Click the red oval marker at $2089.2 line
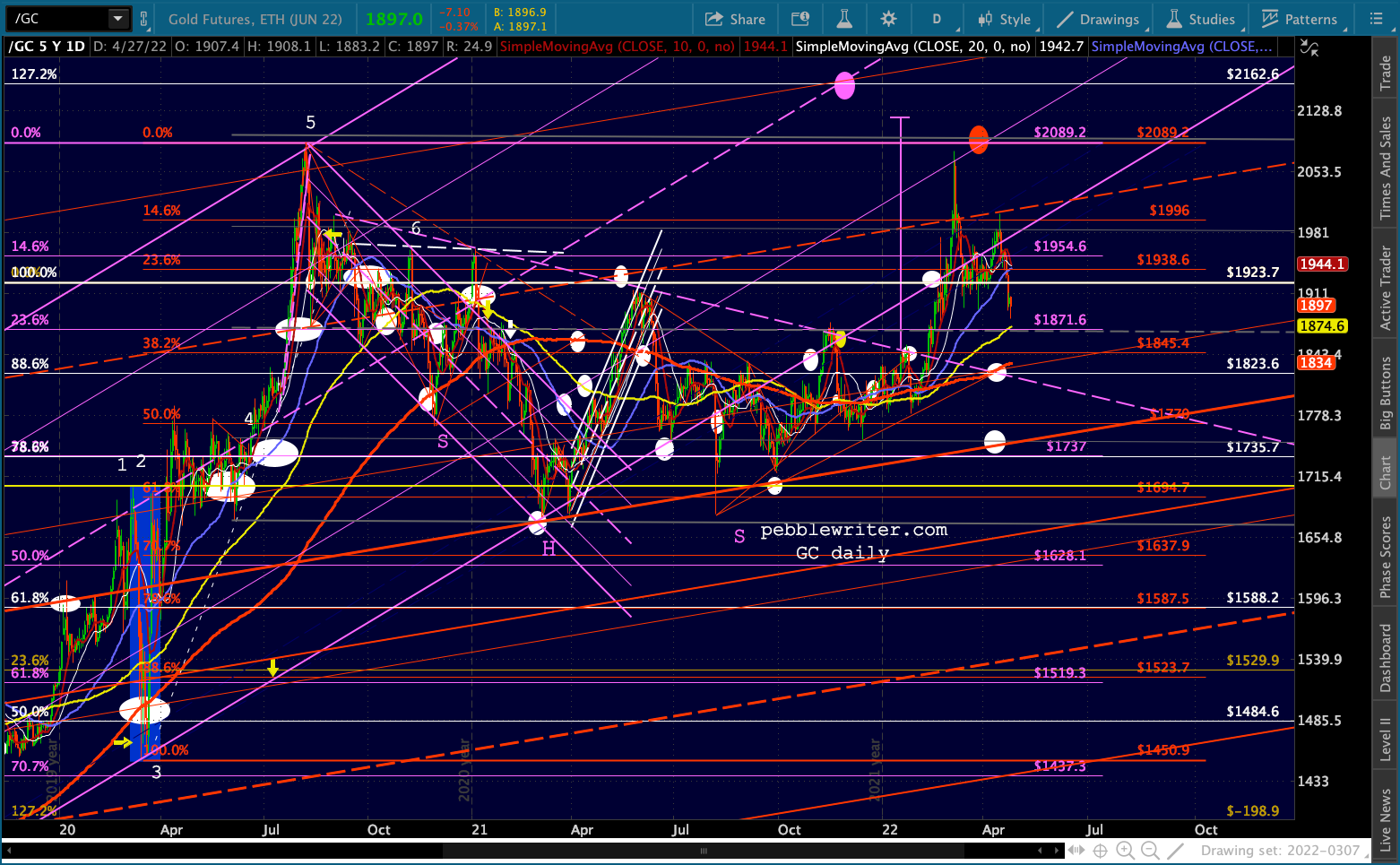 tap(979, 139)
